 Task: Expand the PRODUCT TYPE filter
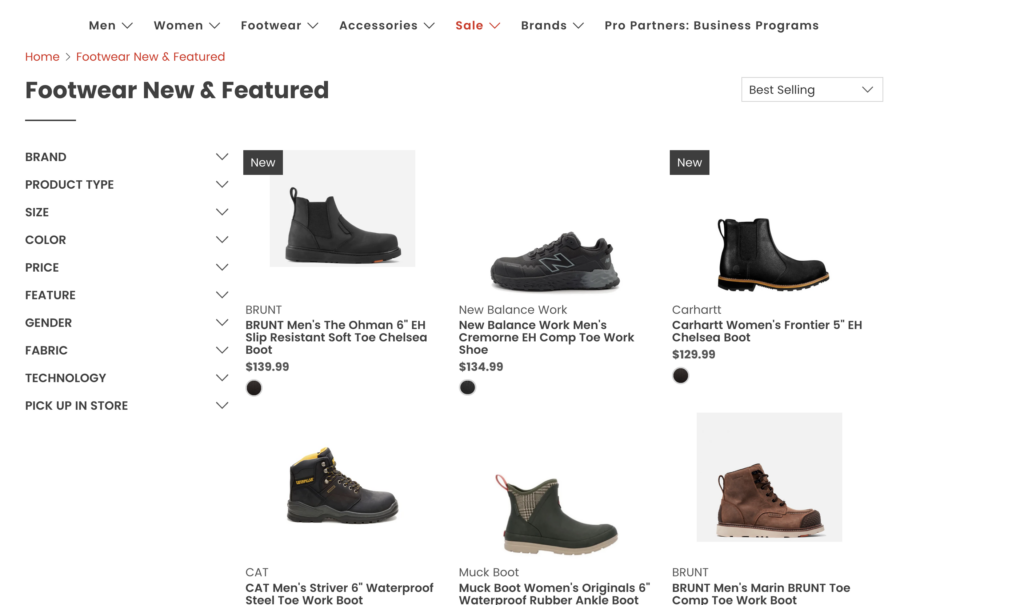click(x=222, y=185)
